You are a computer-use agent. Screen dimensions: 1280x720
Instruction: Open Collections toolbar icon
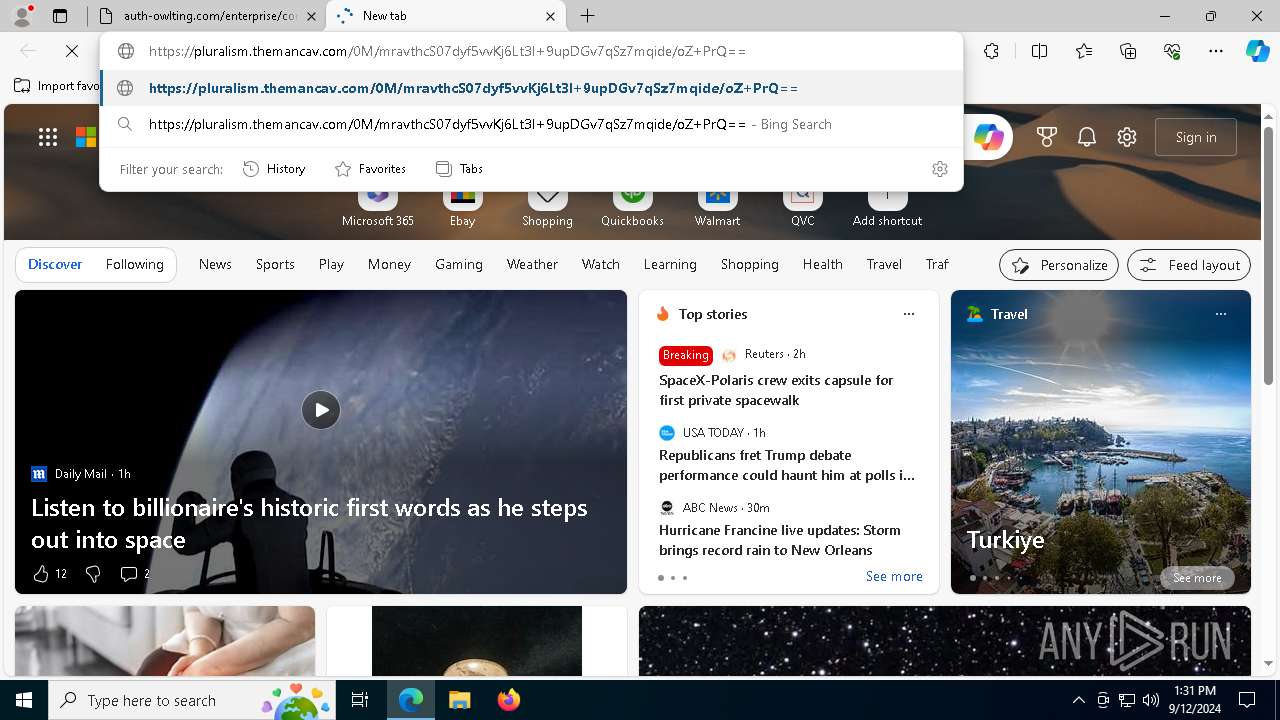[x=1128, y=51]
